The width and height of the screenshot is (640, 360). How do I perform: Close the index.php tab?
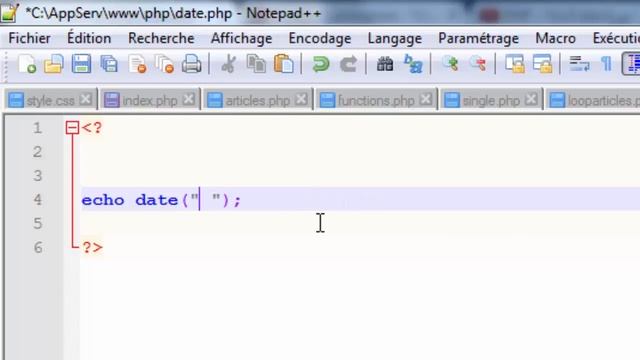[189, 99]
